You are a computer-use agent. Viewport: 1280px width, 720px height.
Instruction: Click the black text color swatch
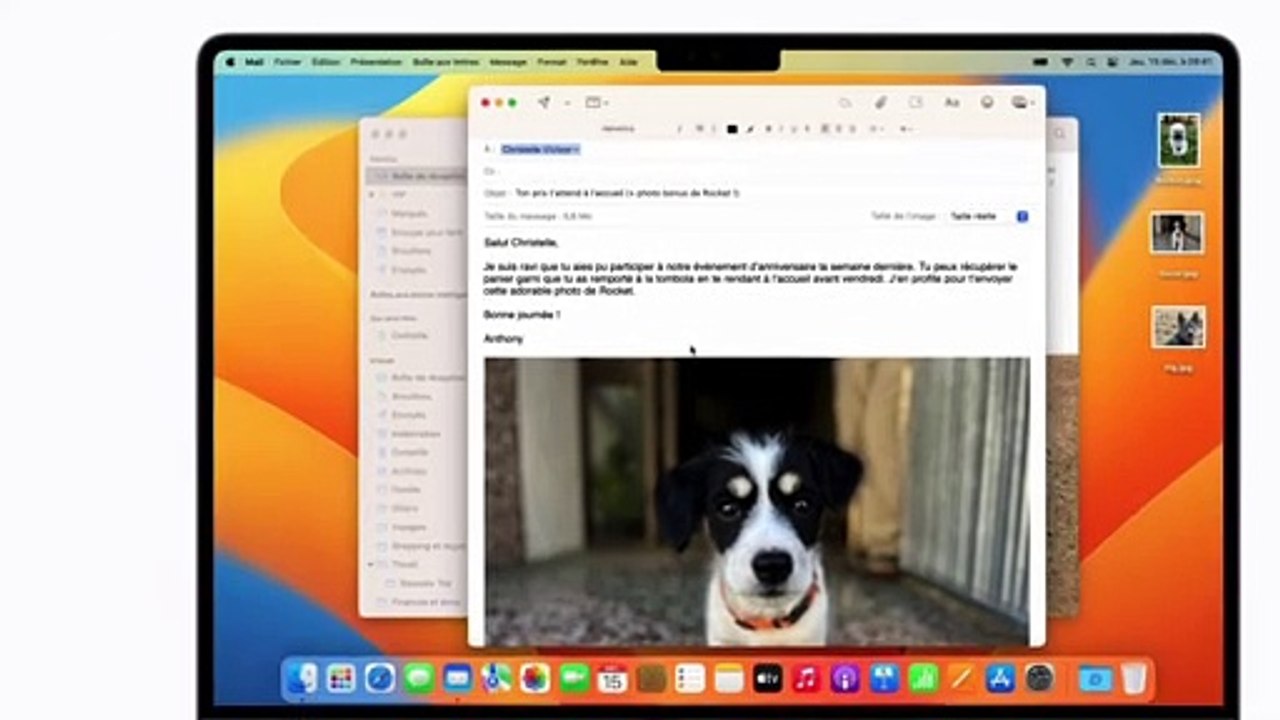tap(732, 129)
